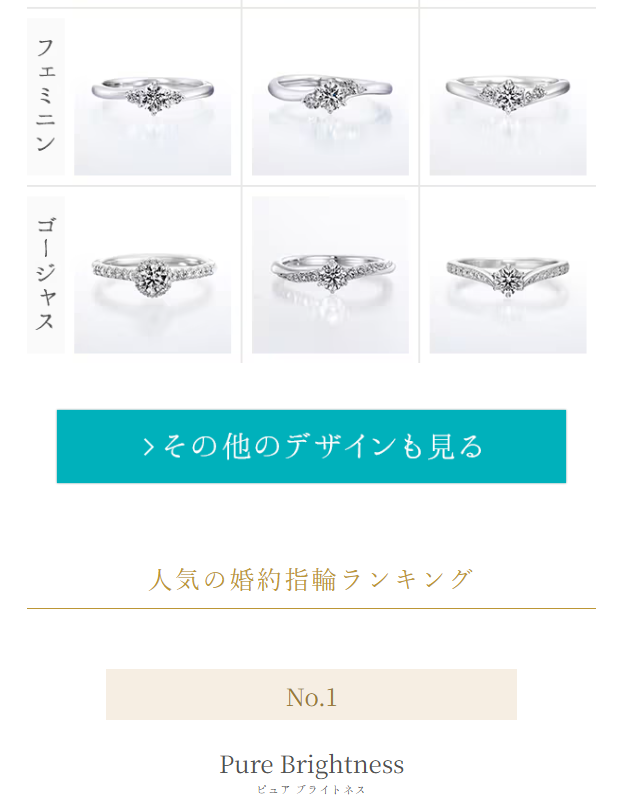Click the フェミニン category label

(x=46, y=97)
